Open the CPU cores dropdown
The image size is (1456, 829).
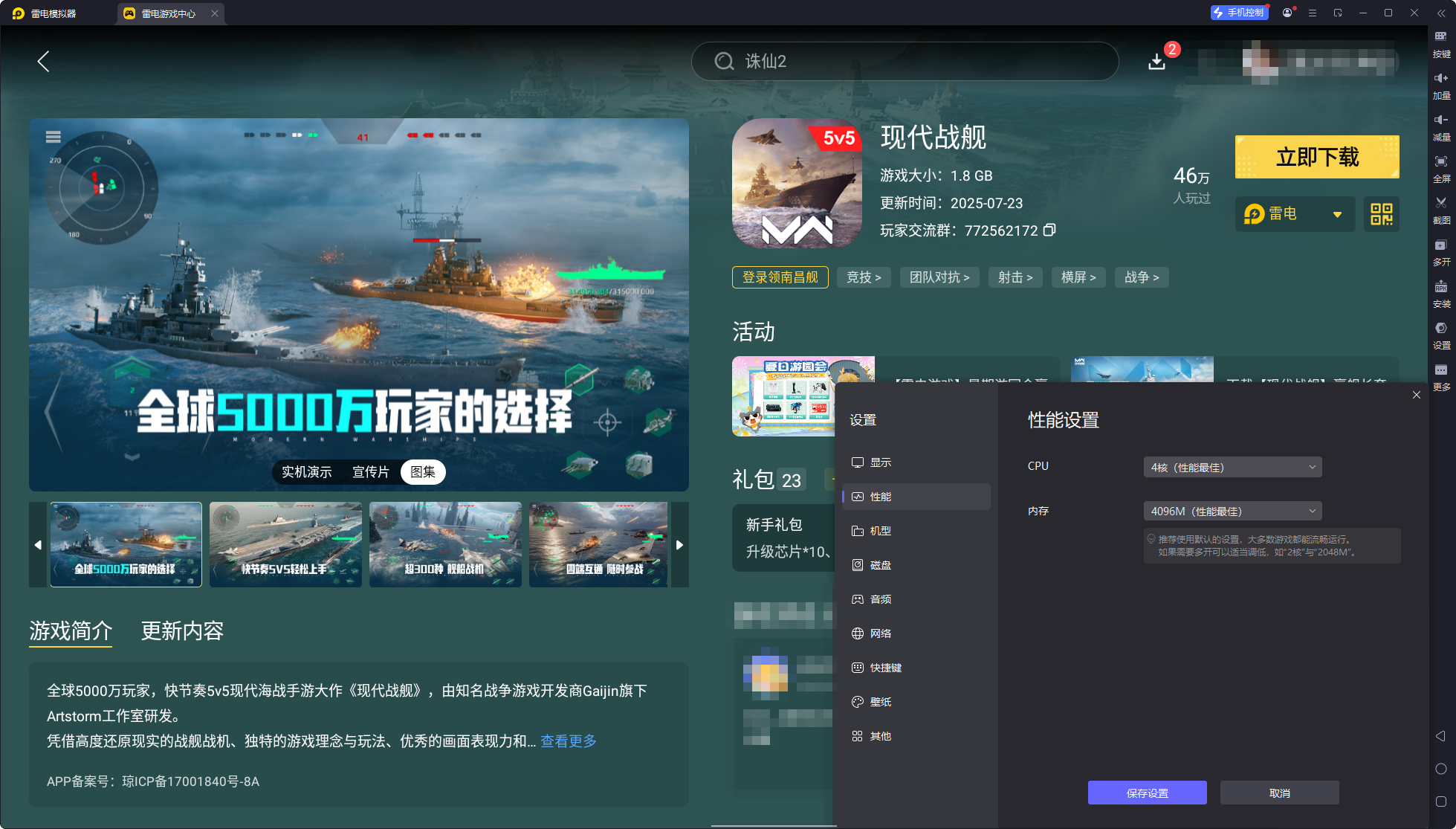coord(1232,467)
